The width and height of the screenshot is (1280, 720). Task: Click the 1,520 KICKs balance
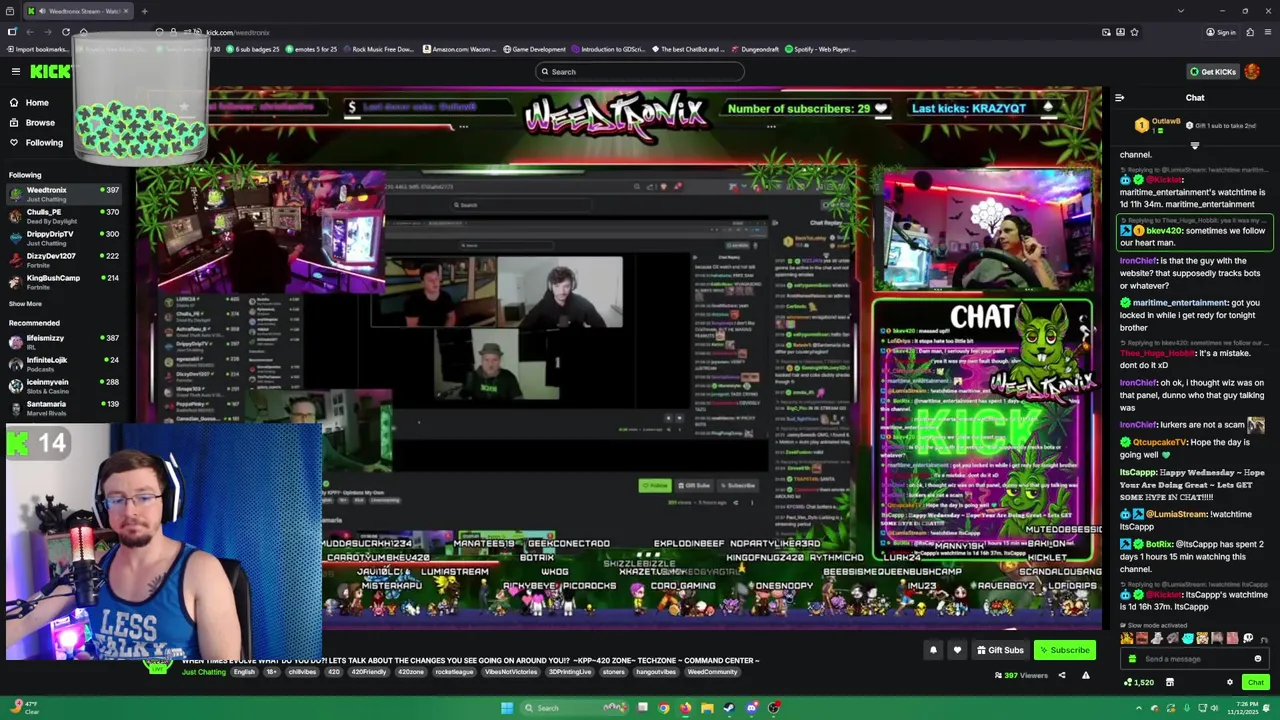click(1139, 682)
